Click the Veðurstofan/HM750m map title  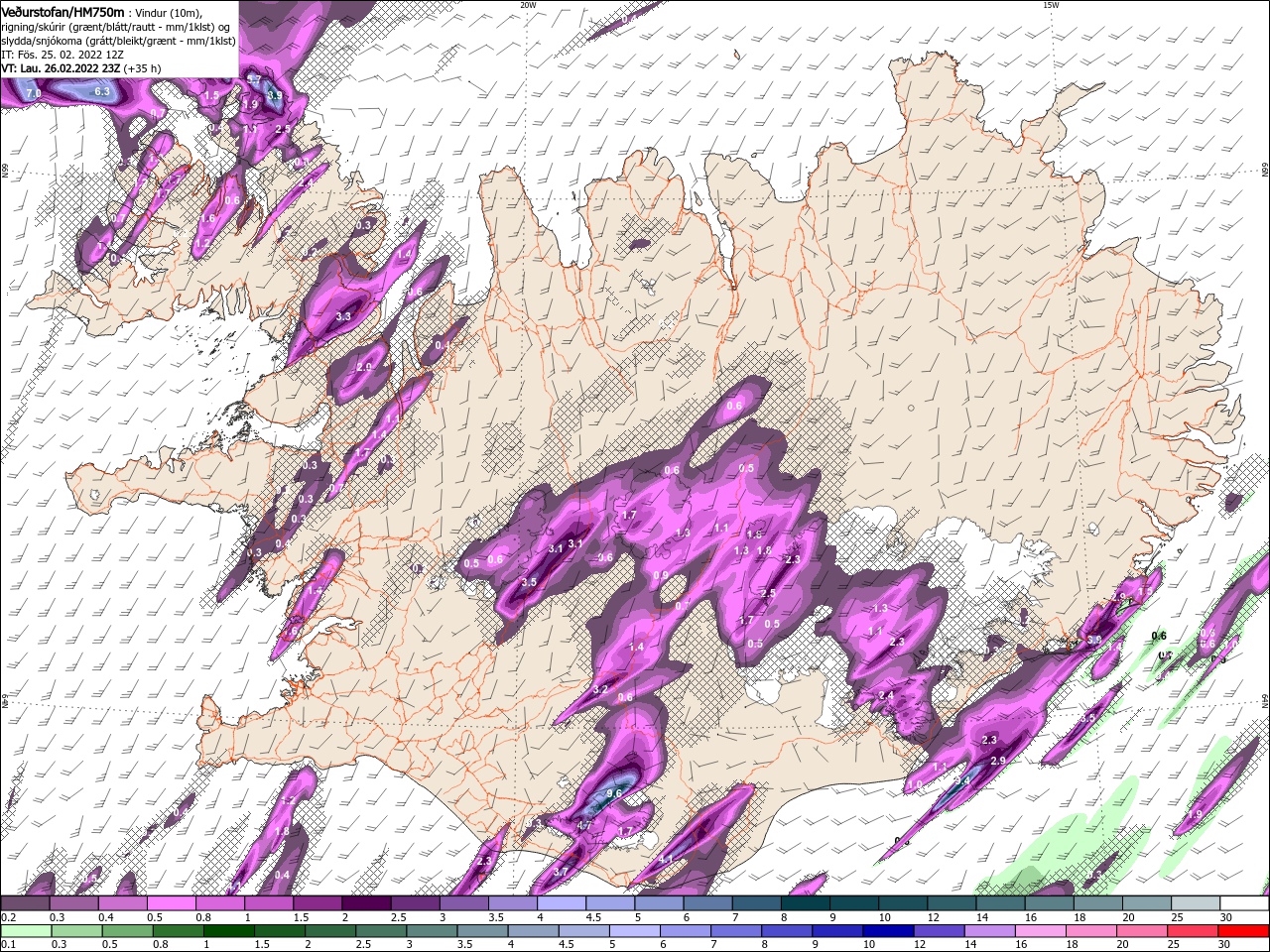[63, 12]
